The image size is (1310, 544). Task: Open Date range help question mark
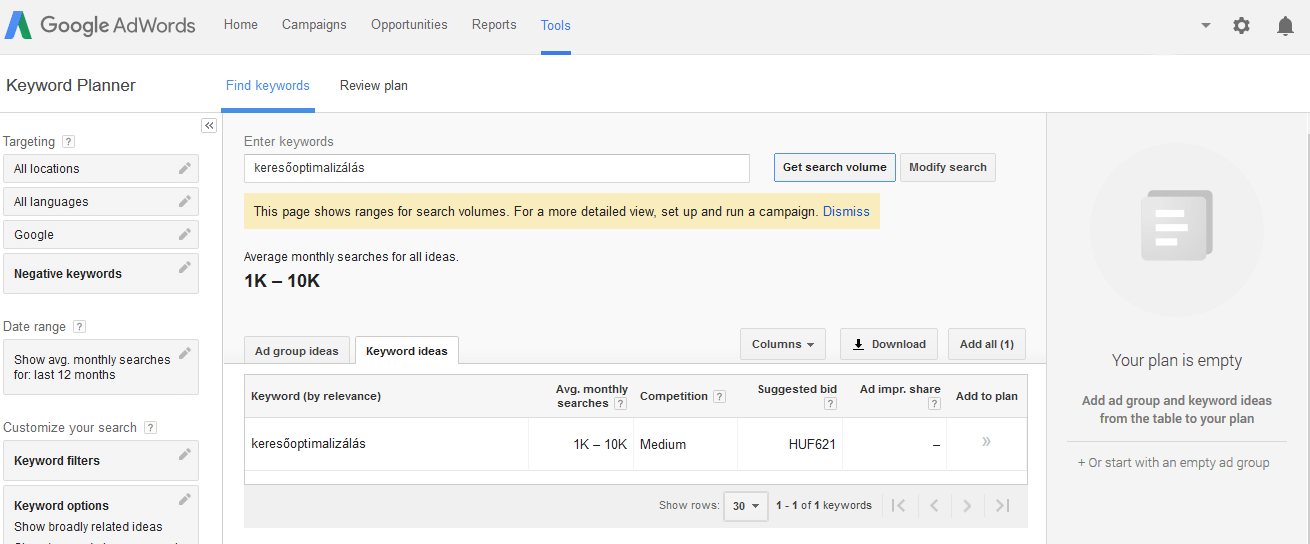[x=79, y=327]
